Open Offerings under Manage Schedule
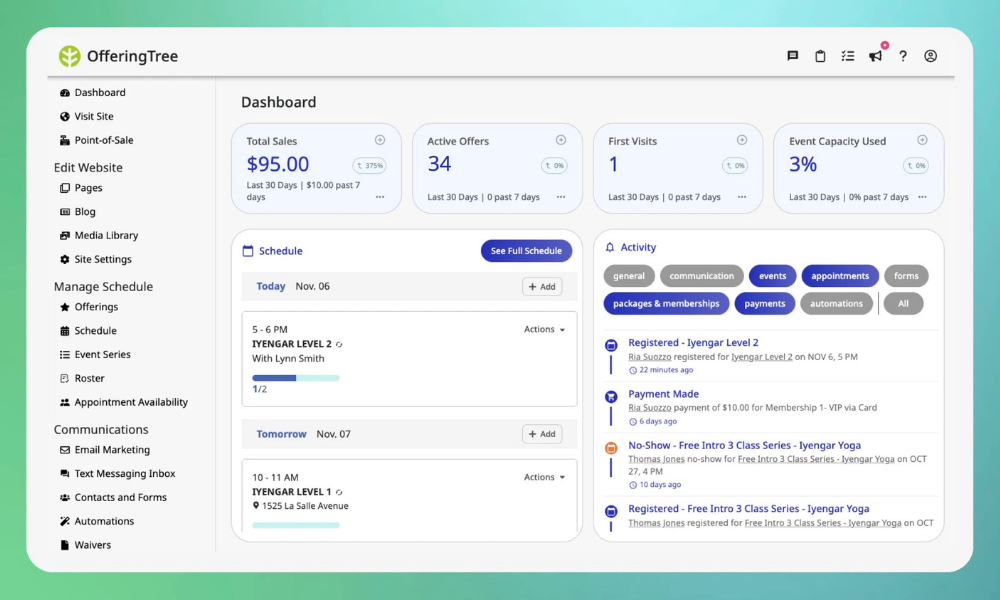The image size is (1000, 600). [x=89, y=307]
